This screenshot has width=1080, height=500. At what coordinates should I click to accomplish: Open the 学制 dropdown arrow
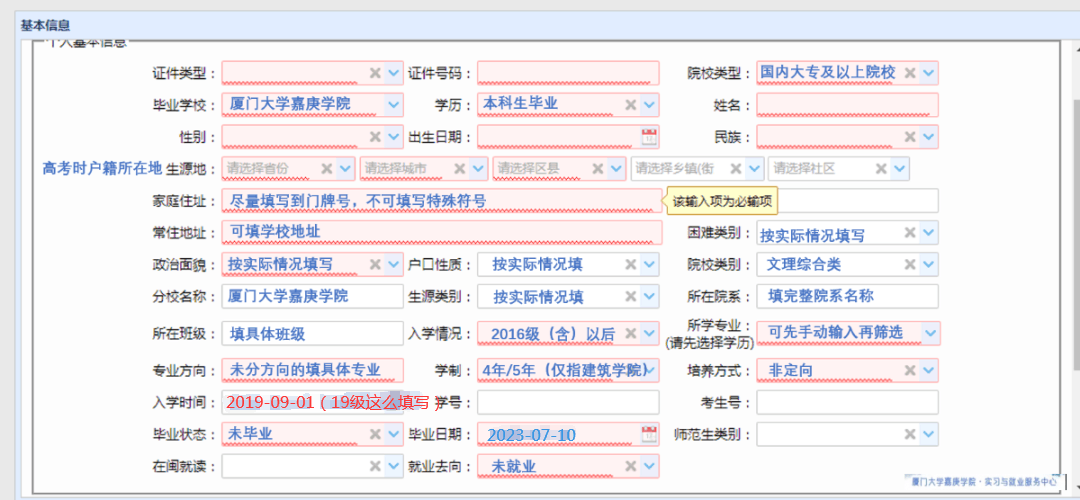click(x=650, y=370)
